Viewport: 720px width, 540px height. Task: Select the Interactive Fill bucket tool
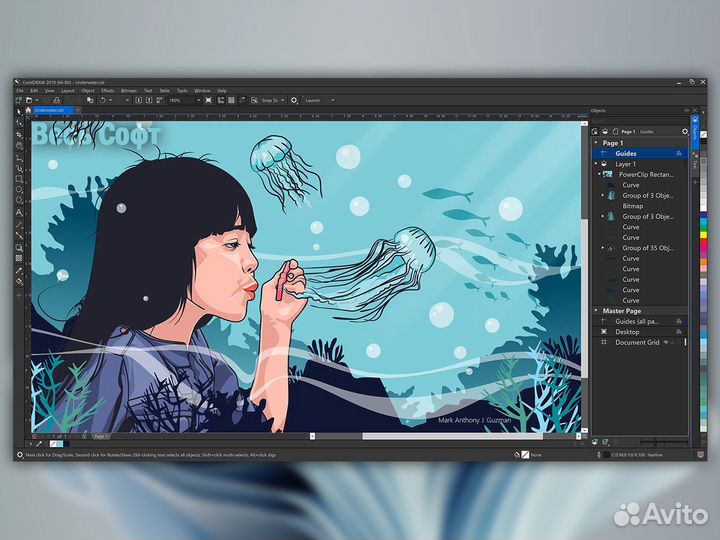pos(19,282)
